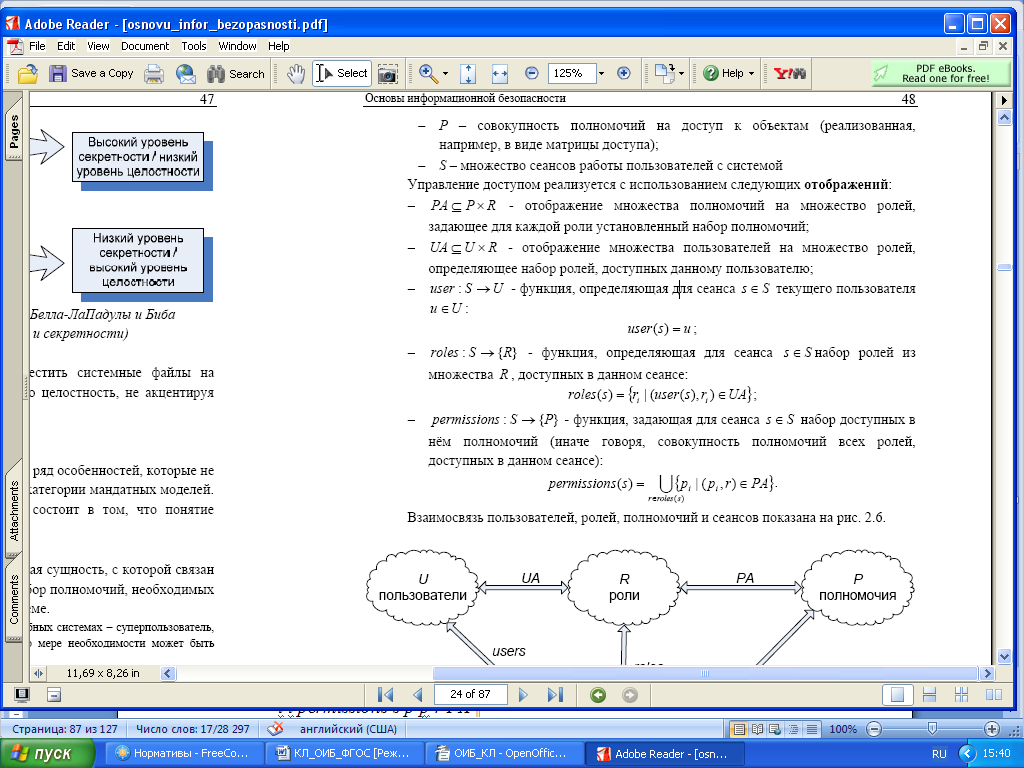1024x768 pixels.
Task: Open document pane options arrow
Action: 1004,101
